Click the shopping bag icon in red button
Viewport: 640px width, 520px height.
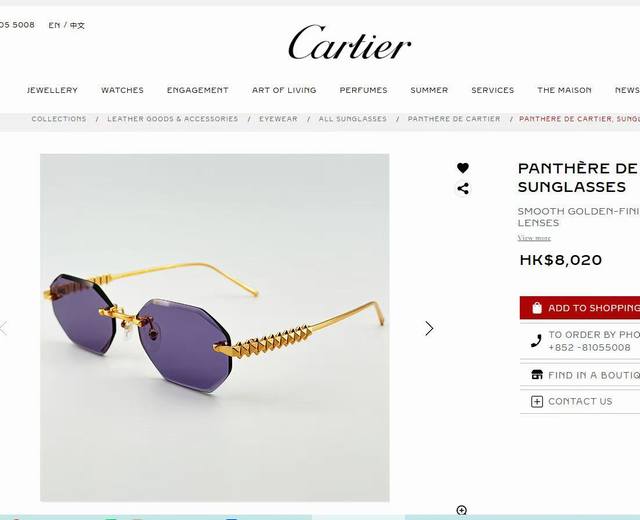coord(537,308)
